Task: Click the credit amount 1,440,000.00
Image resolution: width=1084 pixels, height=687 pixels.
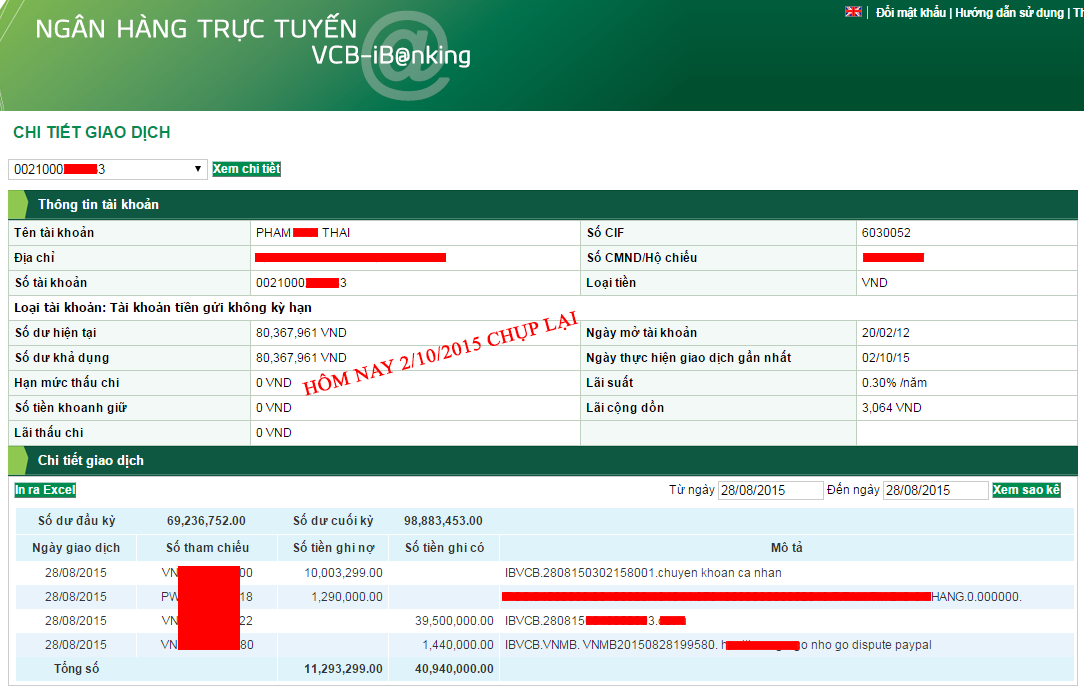Action: pyautogui.click(x=458, y=645)
